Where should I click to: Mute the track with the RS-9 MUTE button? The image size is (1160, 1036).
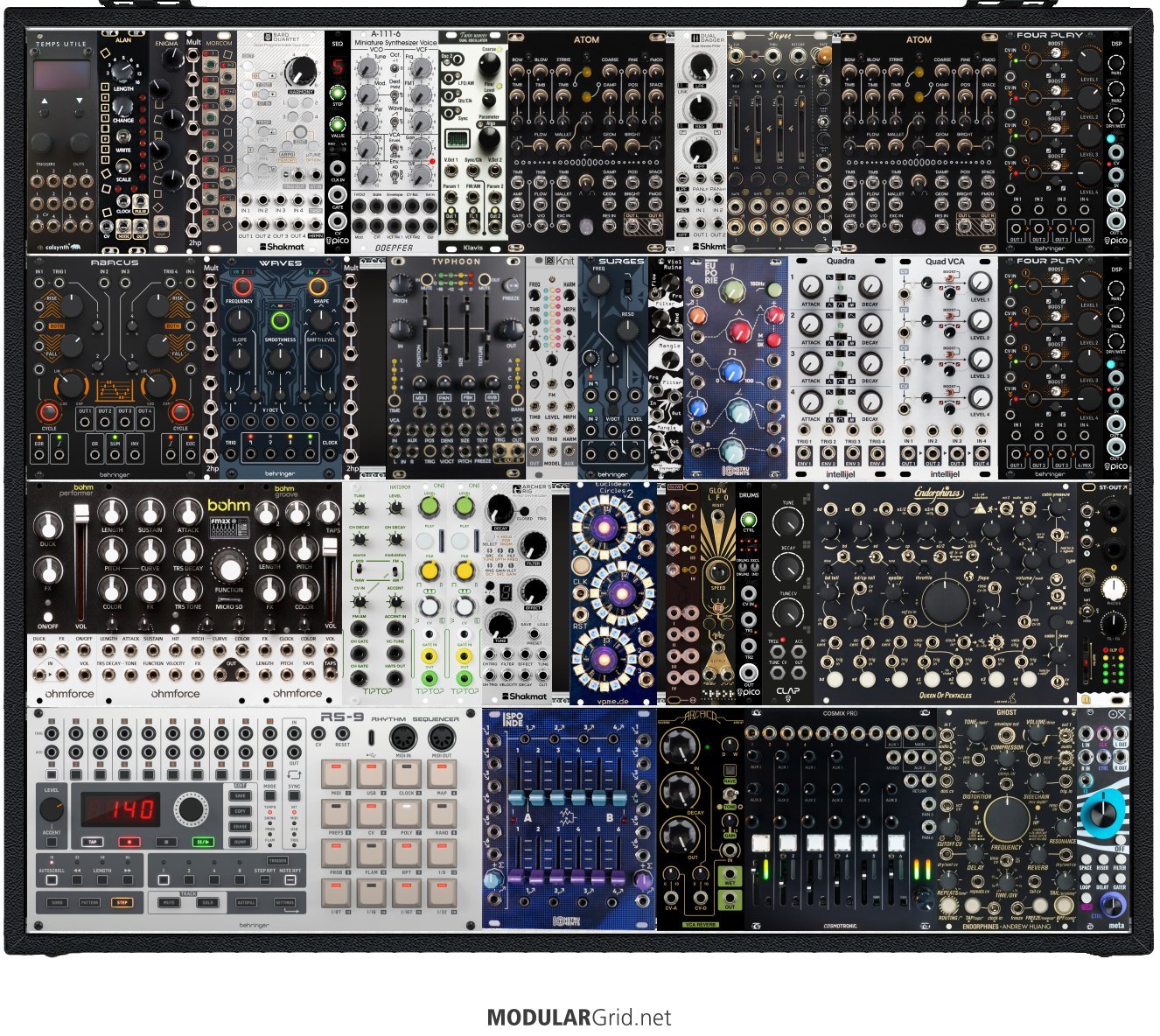pos(170,902)
